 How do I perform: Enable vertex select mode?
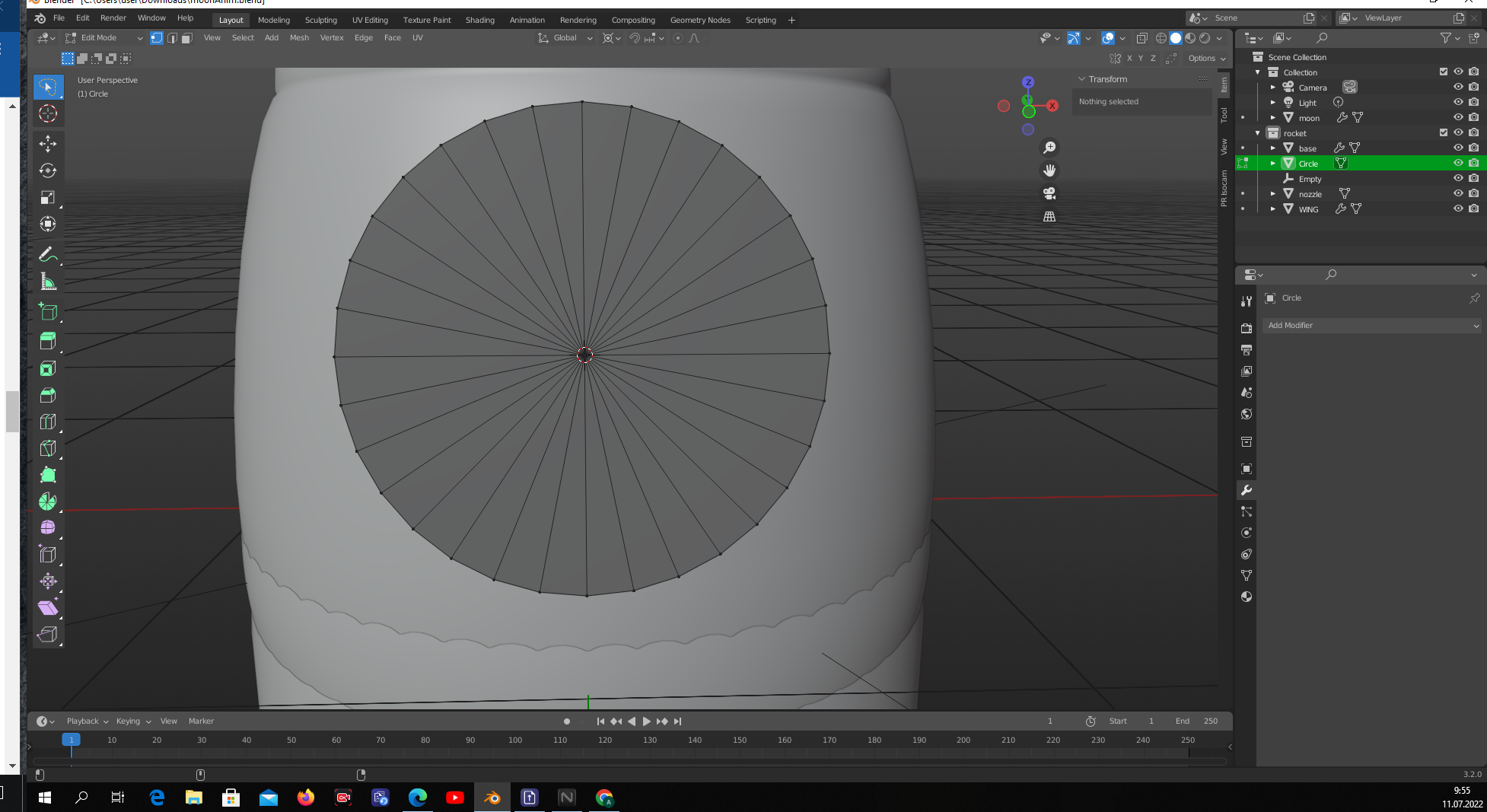pos(157,38)
